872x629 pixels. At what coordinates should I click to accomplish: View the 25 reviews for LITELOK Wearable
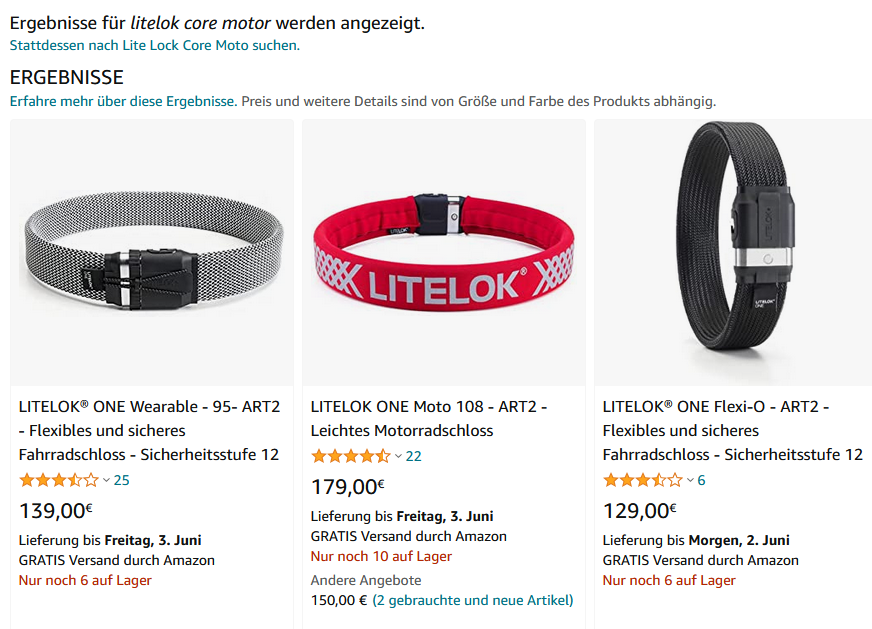coord(122,480)
